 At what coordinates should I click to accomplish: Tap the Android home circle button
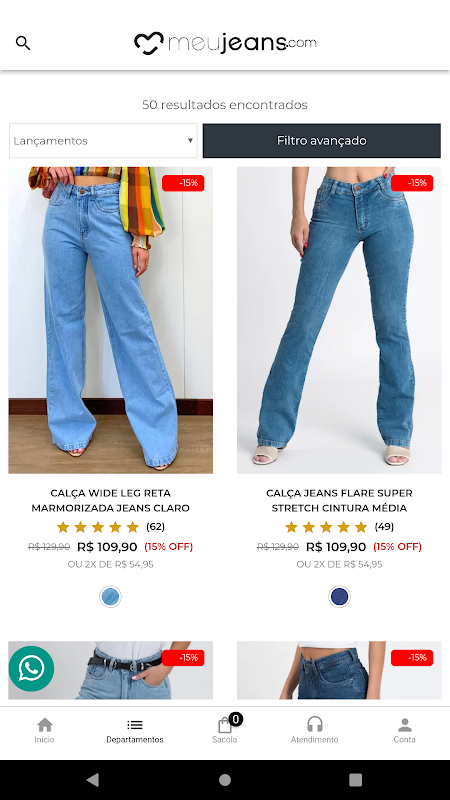pyautogui.click(x=225, y=780)
